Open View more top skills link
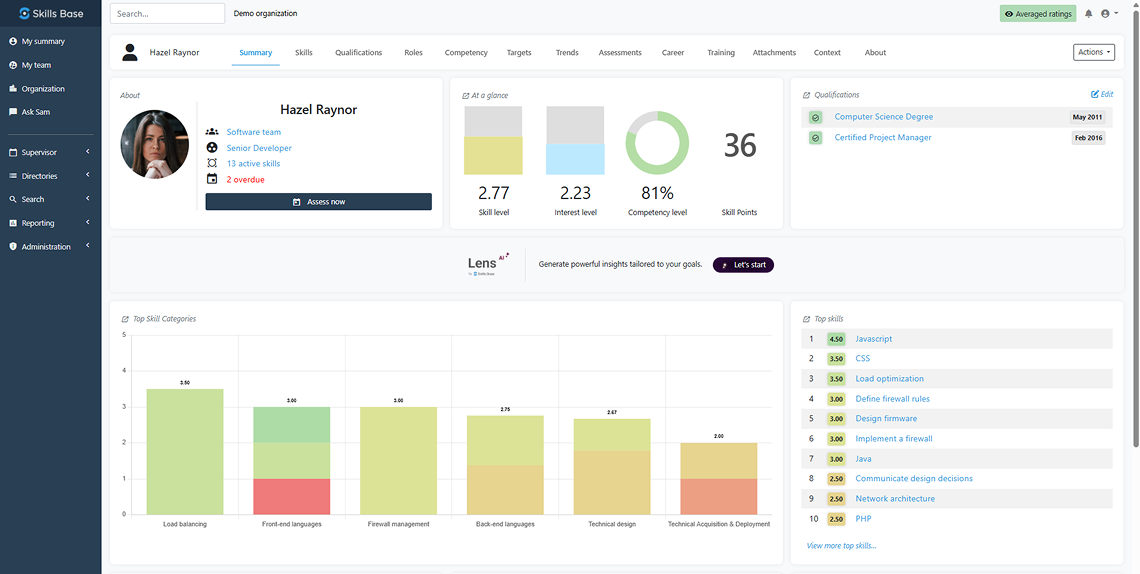1140x574 pixels. (x=841, y=546)
